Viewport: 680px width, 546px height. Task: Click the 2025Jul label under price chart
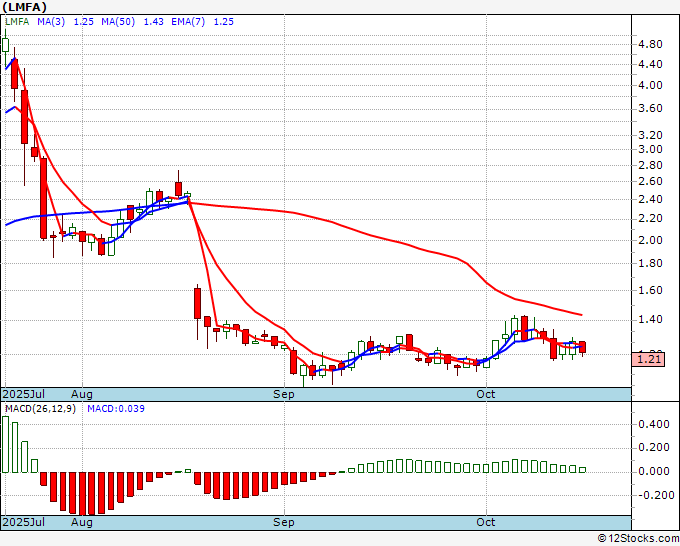pyautogui.click(x=24, y=394)
